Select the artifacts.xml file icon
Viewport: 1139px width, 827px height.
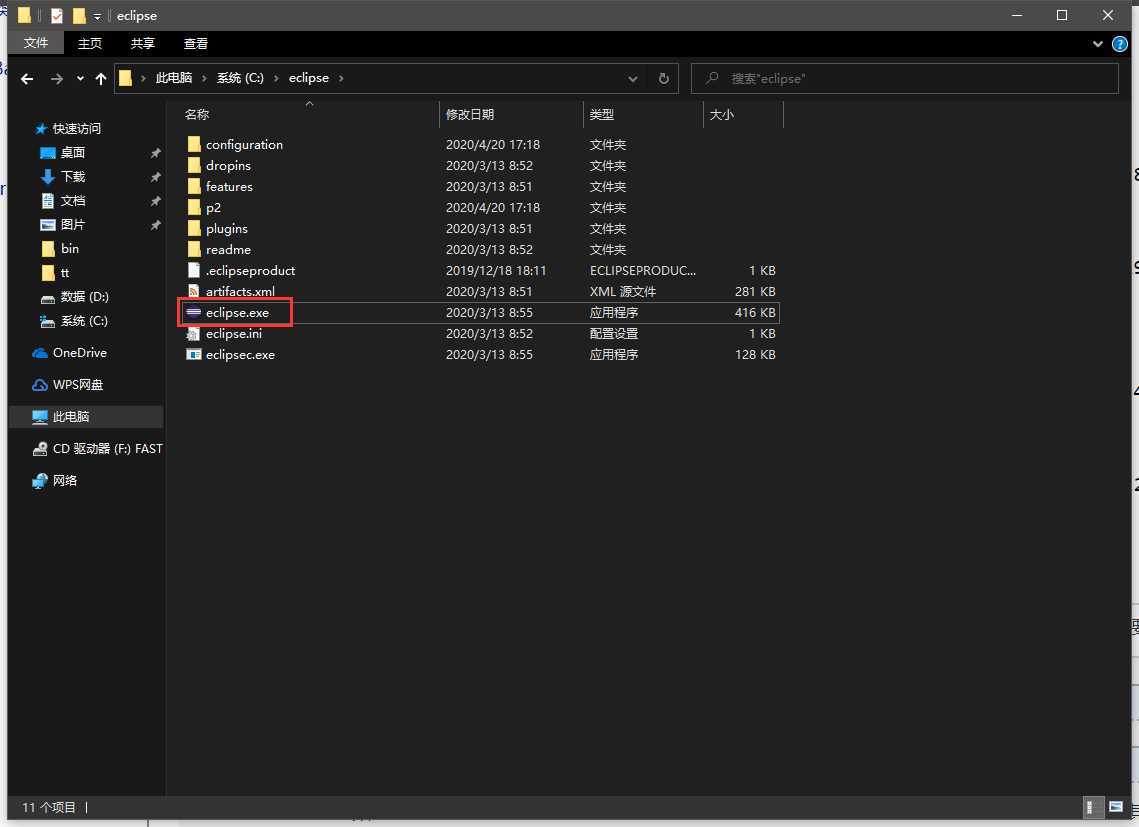point(193,291)
